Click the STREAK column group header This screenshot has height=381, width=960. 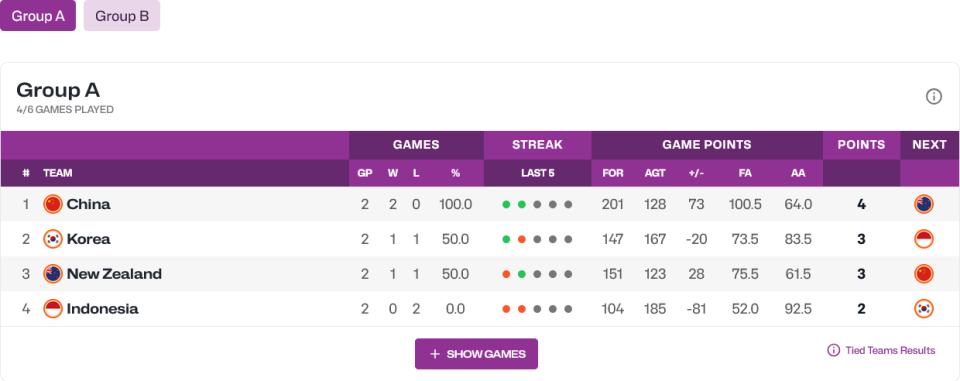pyautogui.click(x=538, y=145)
